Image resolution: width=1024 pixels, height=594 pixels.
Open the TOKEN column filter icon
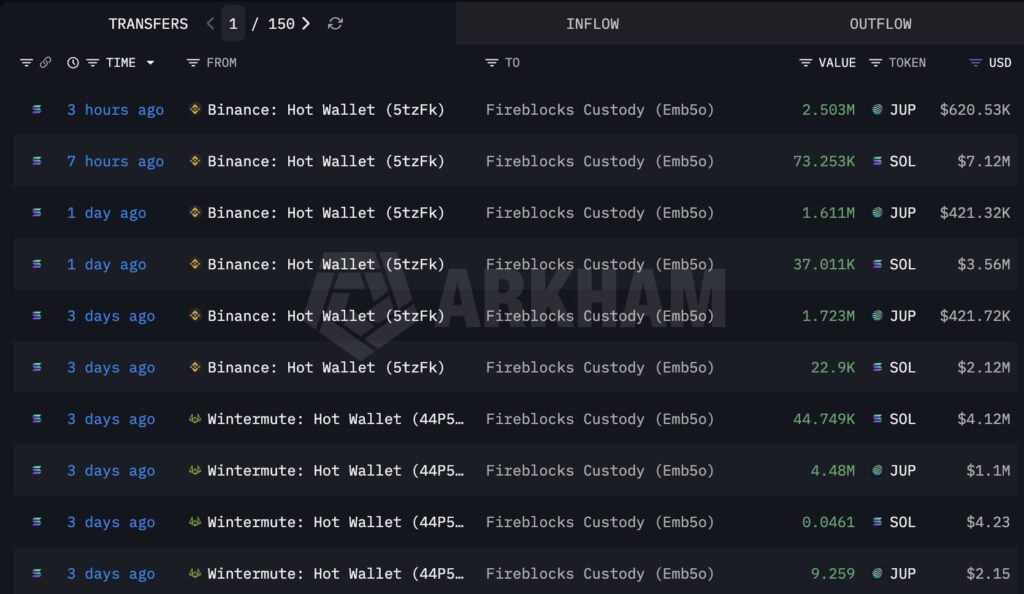(875, 63)
